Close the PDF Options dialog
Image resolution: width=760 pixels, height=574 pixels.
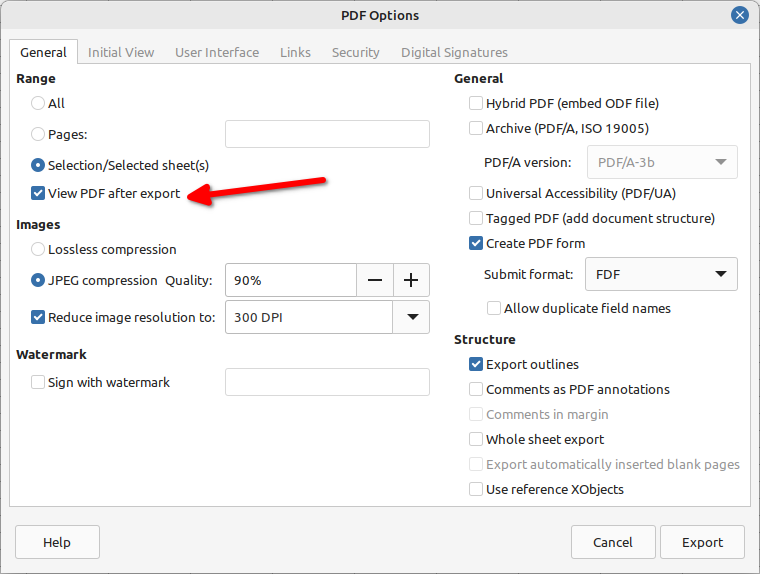coord(739,15)
